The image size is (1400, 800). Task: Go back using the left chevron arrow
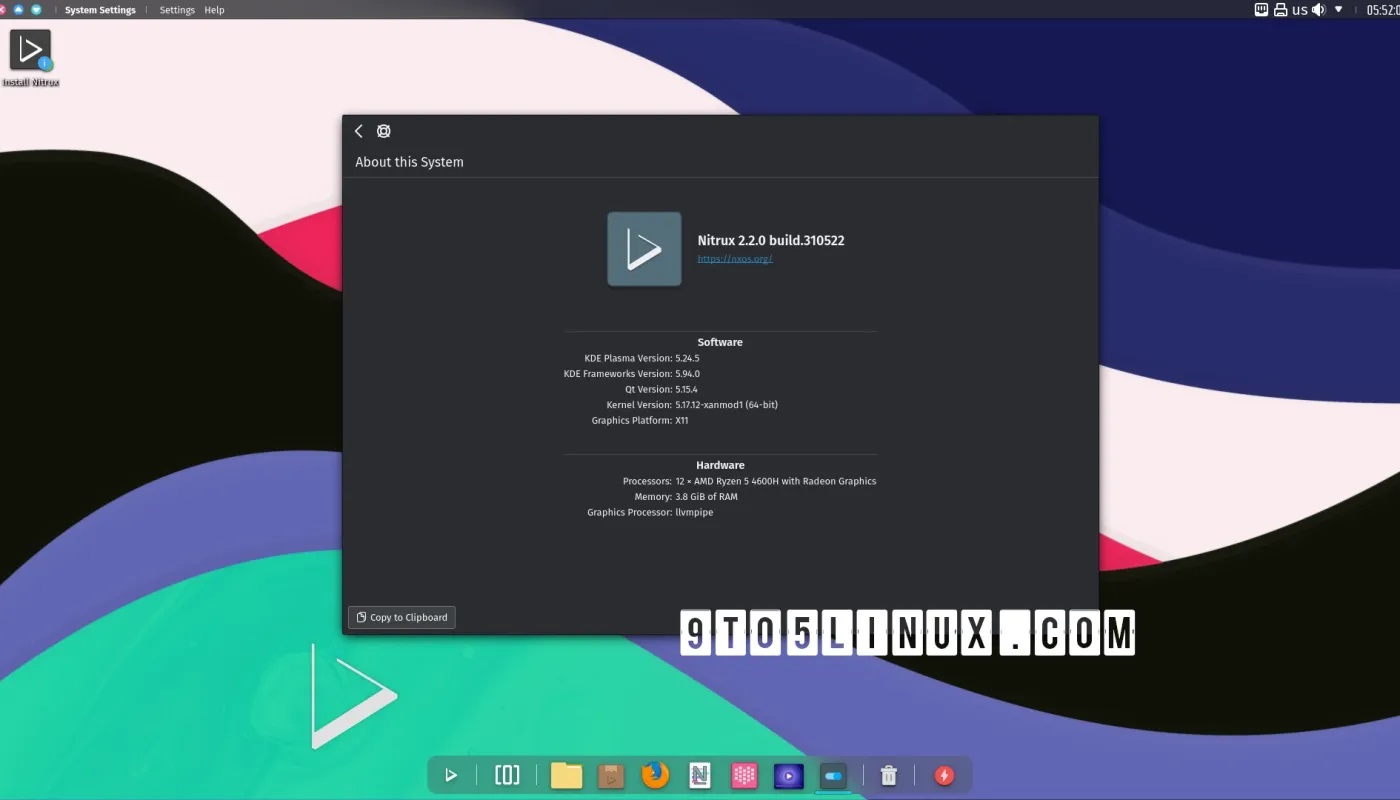pyautogui.click(x=359, y=131)
